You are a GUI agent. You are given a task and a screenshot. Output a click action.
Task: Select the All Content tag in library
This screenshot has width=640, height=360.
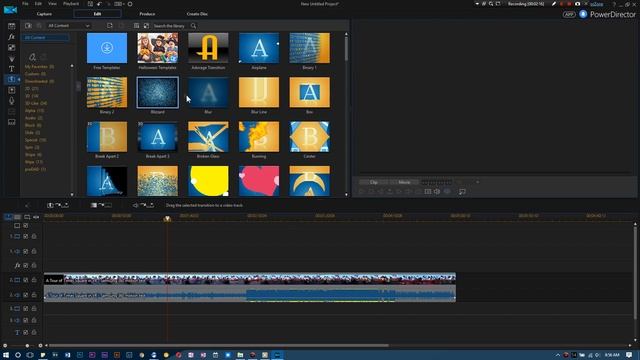[45, 38]
